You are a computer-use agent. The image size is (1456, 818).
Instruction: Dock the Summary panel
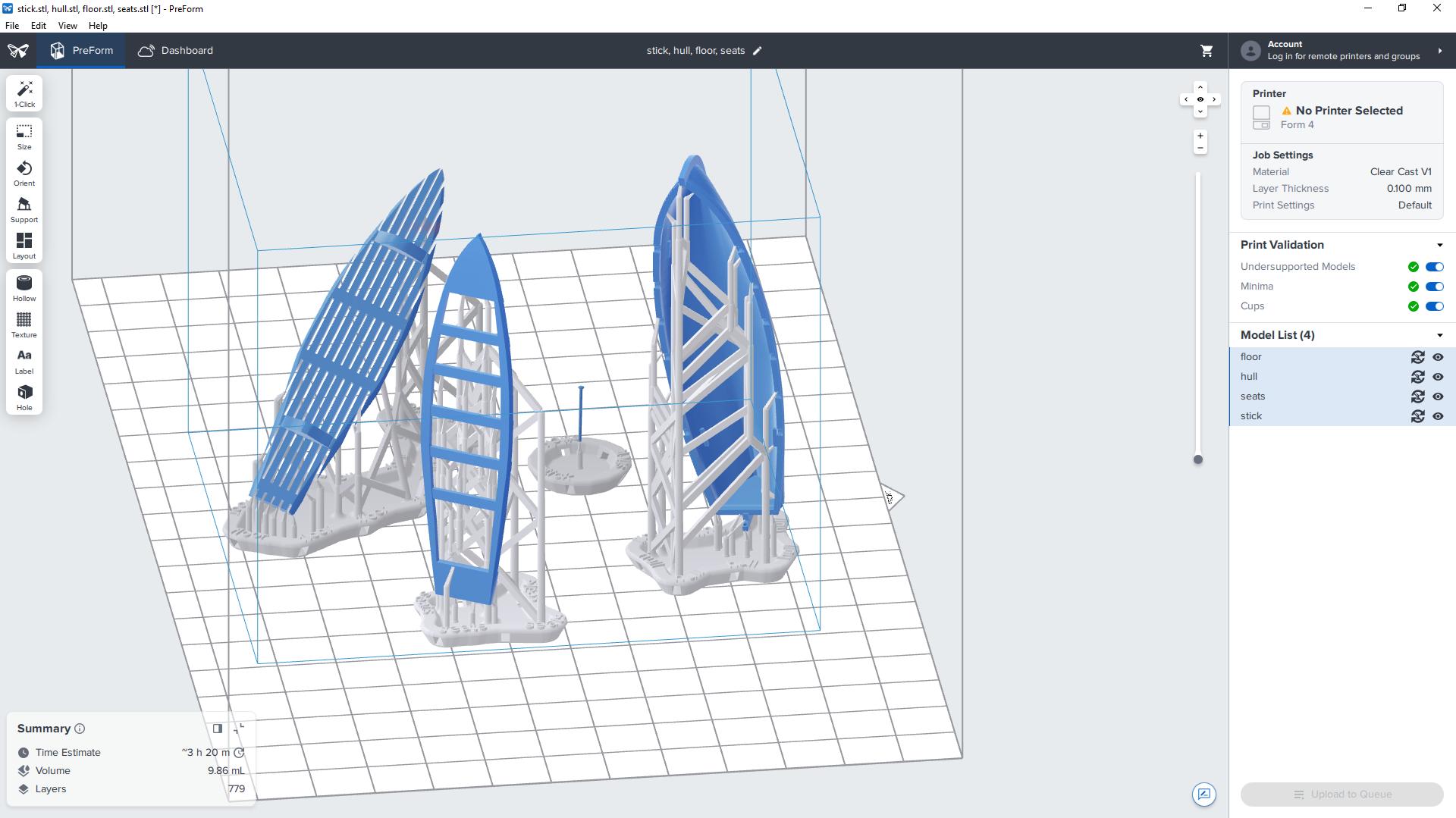click(x=218, y=729)
